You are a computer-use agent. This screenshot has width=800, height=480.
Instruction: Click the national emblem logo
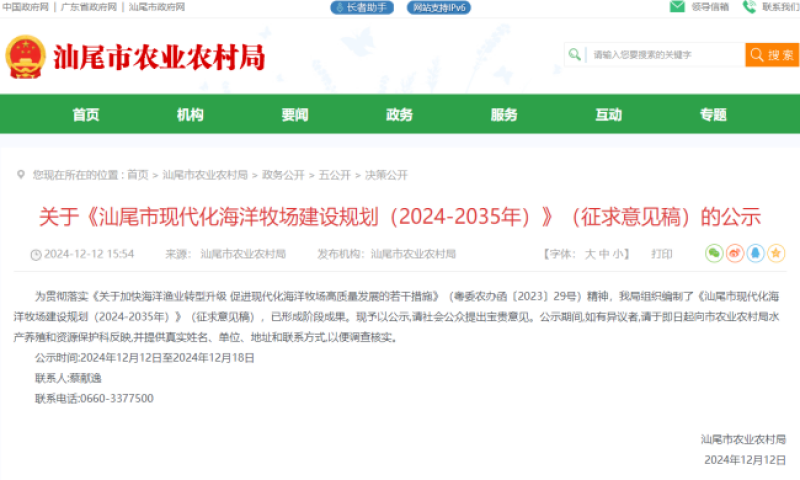pos(26,57)
